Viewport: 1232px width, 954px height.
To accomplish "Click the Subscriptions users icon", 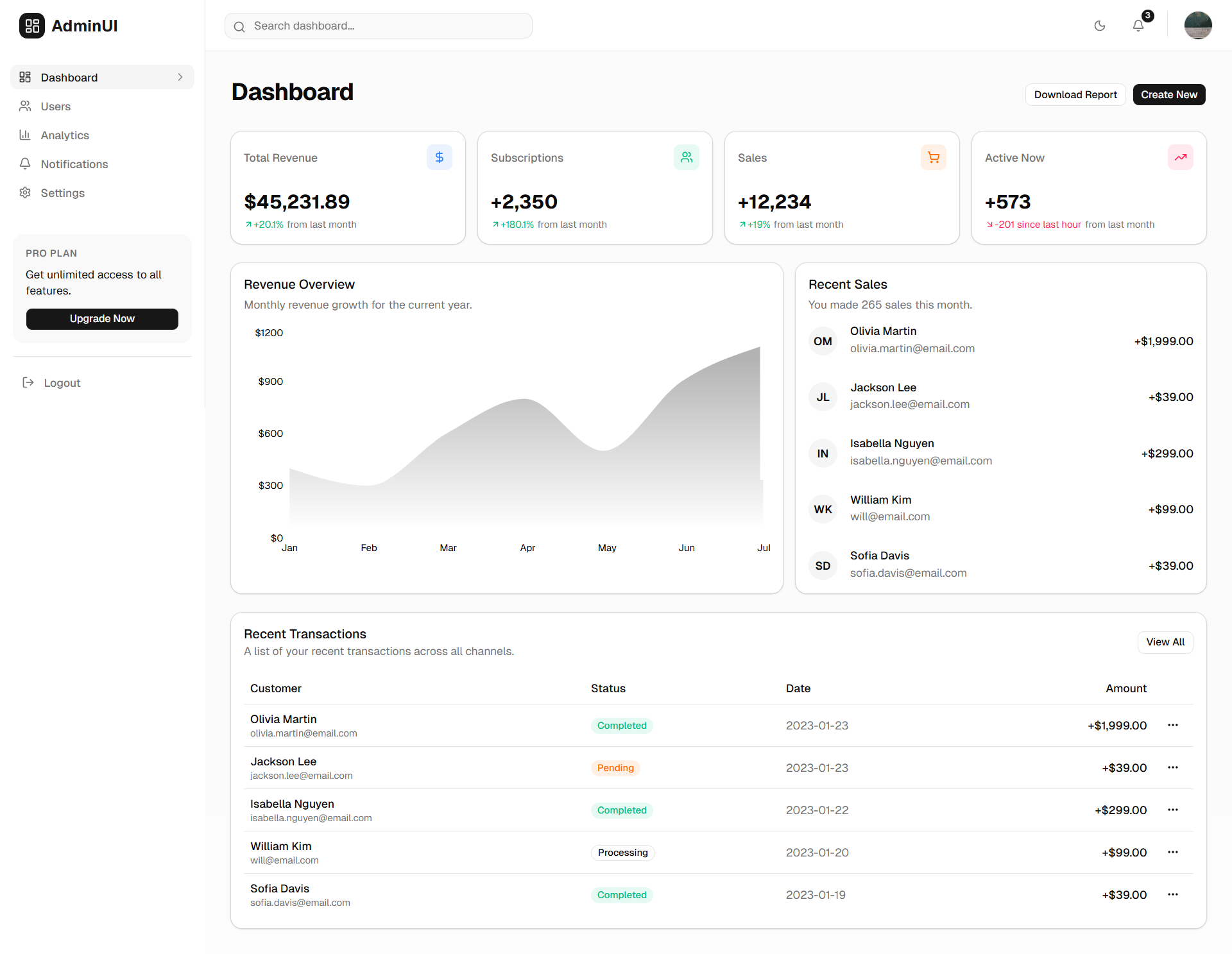I will tap(687, 157).
